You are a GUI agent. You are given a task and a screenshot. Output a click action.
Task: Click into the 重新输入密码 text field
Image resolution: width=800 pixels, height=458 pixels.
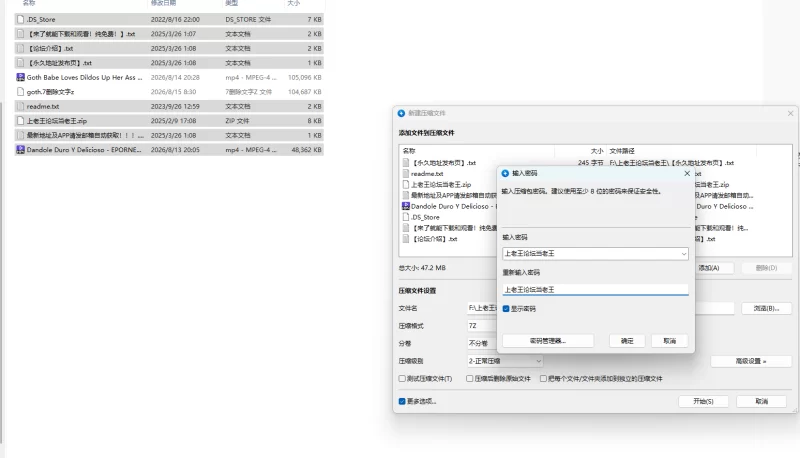[x=595, y=289]
